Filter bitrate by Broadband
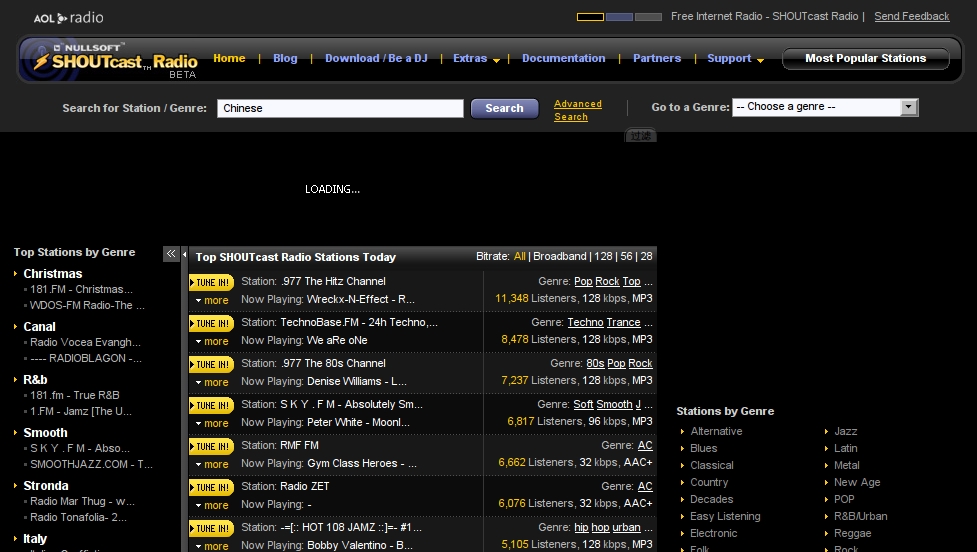The image size is (977, 552). click(x=560, y=256)
